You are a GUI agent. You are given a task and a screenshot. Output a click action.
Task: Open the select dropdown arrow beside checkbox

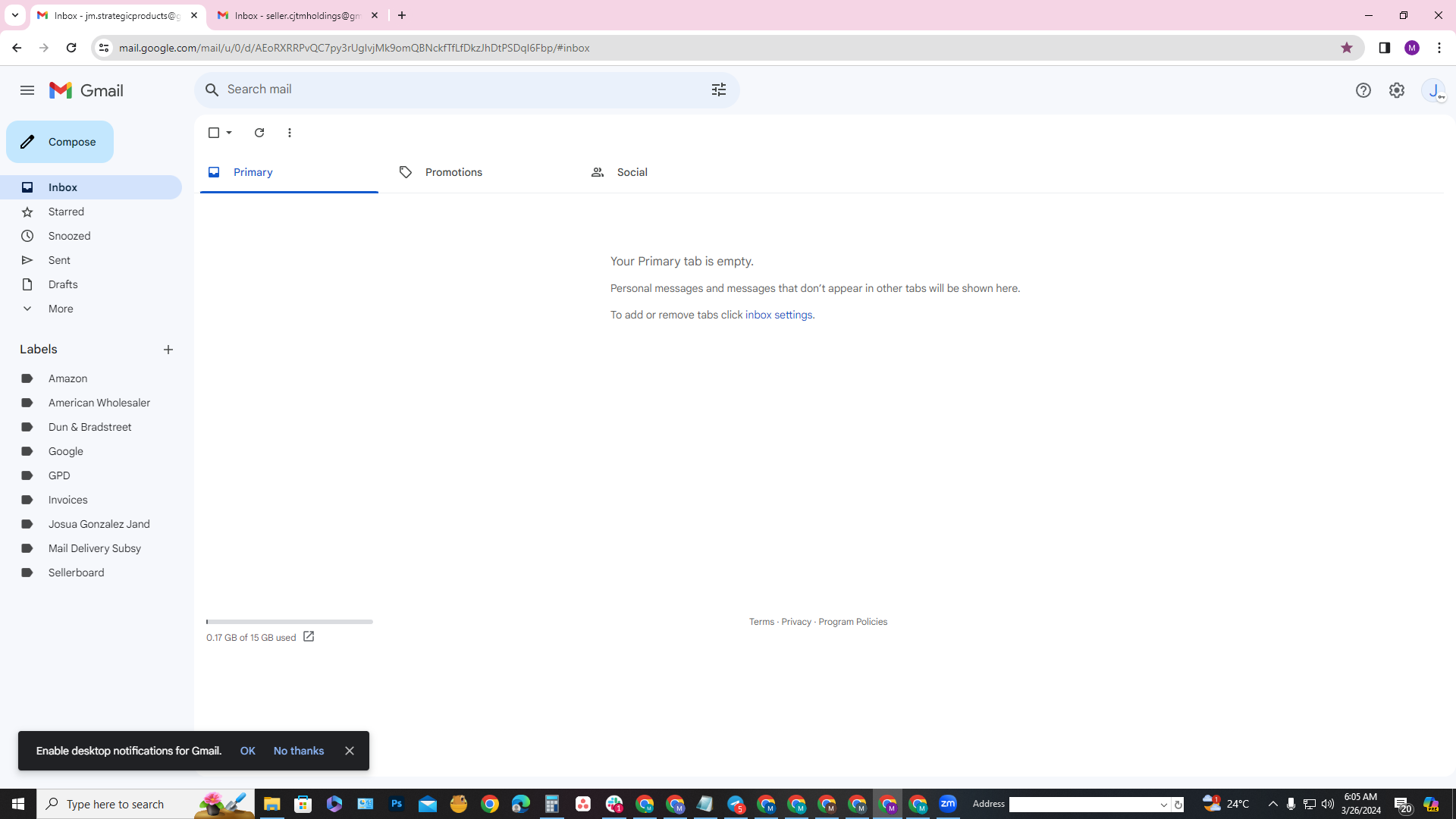[x=229, y=133]
